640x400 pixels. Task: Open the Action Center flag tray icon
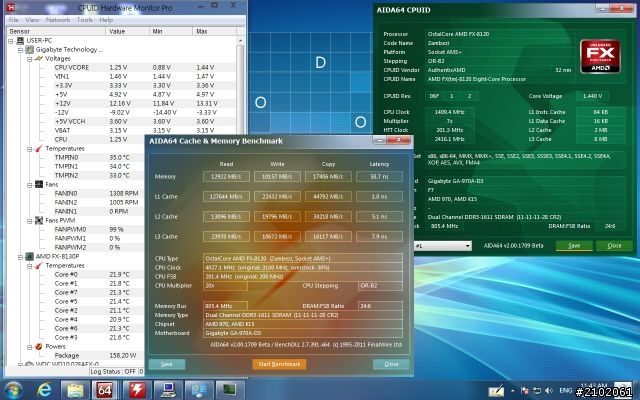[x=525, y=391]
